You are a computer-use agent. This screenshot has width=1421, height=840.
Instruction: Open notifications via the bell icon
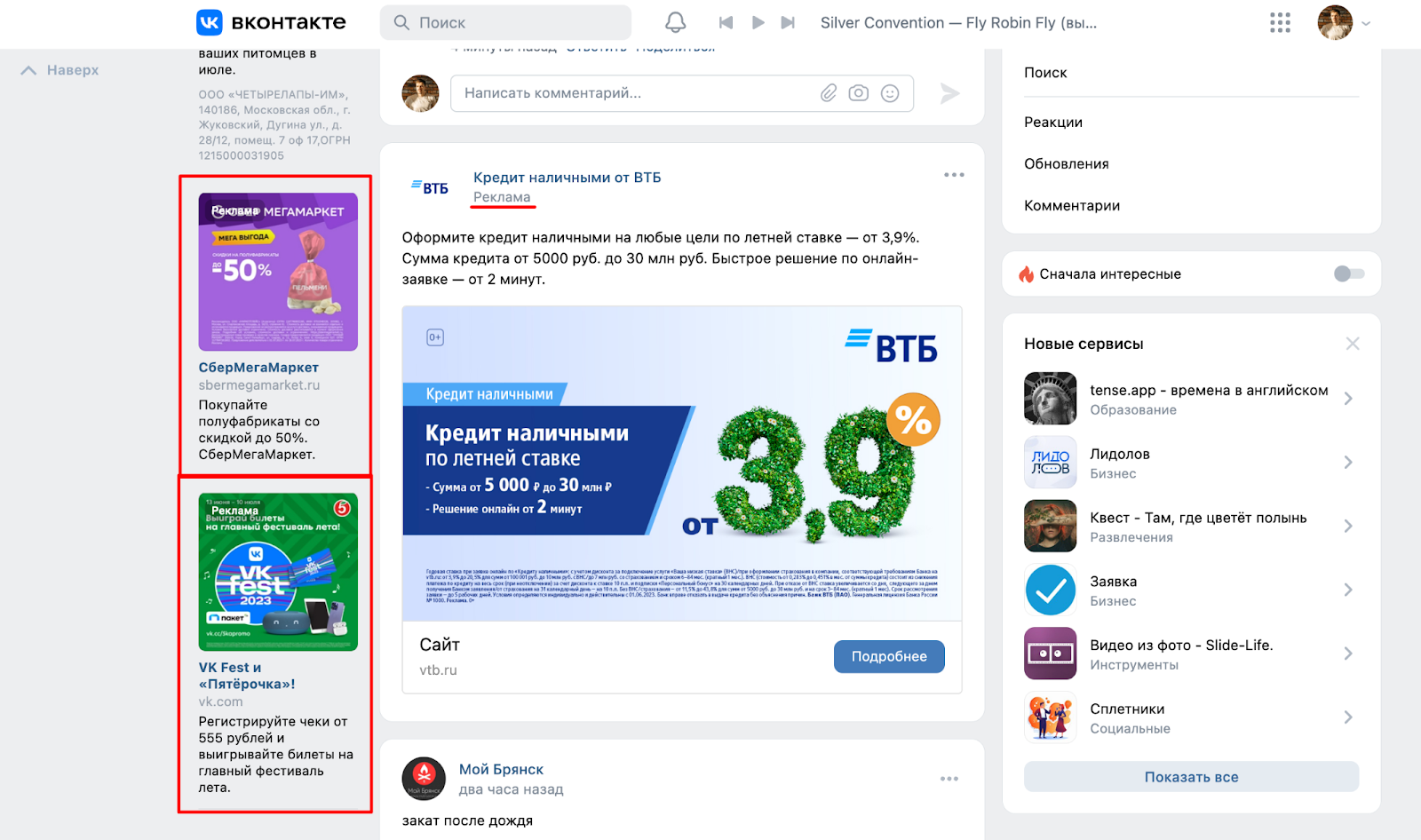coord(675,22)
